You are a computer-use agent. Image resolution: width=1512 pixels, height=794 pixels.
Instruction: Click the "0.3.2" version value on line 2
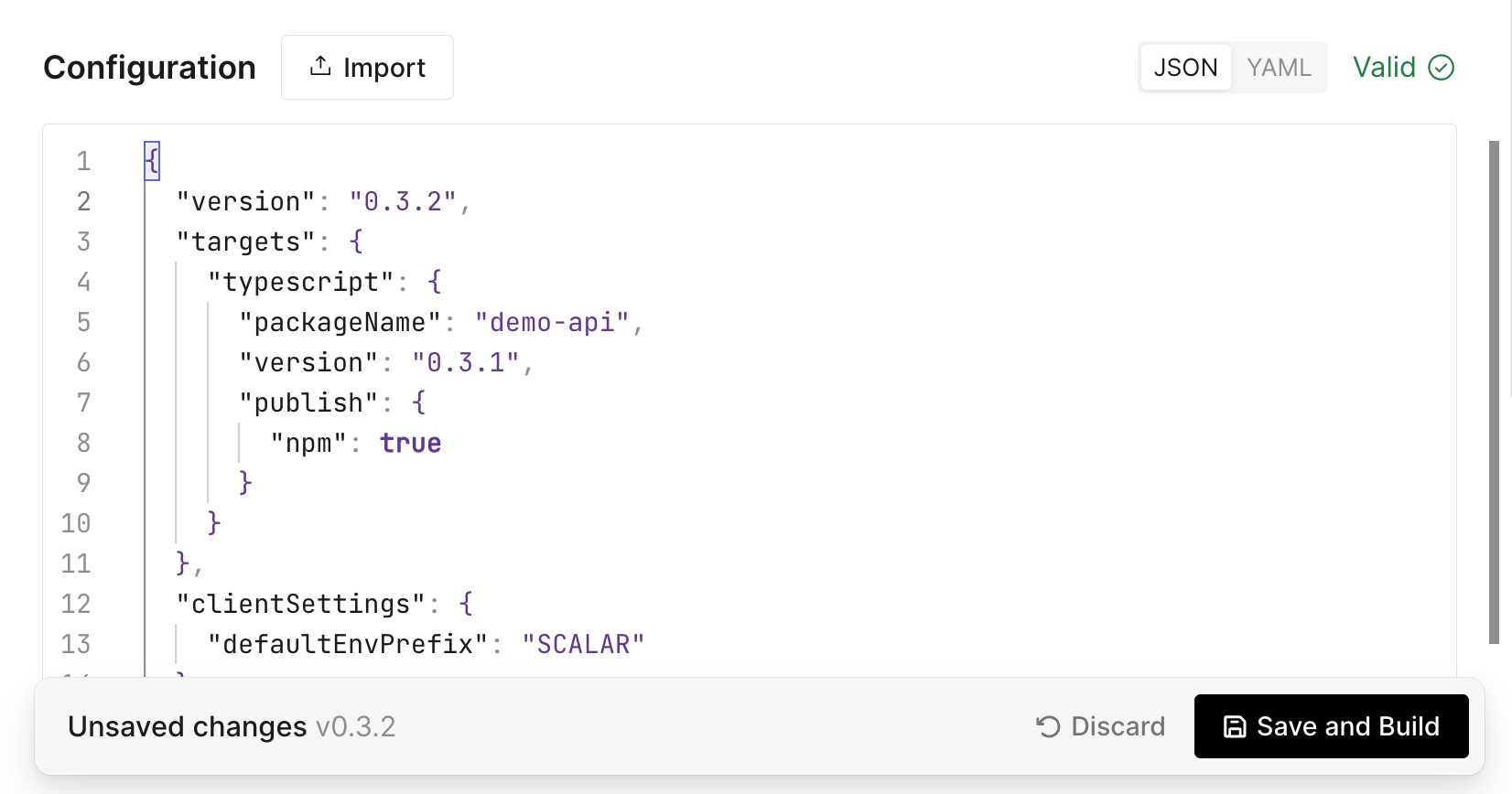pos(403,201)
